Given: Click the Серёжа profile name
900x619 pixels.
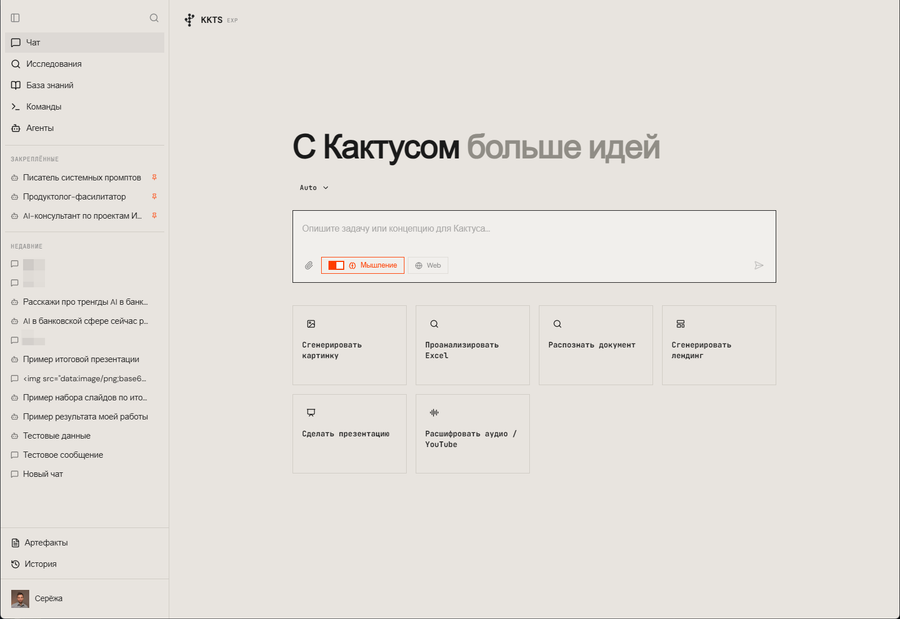Looking at the screenshot, I should [x=48, y=598].
